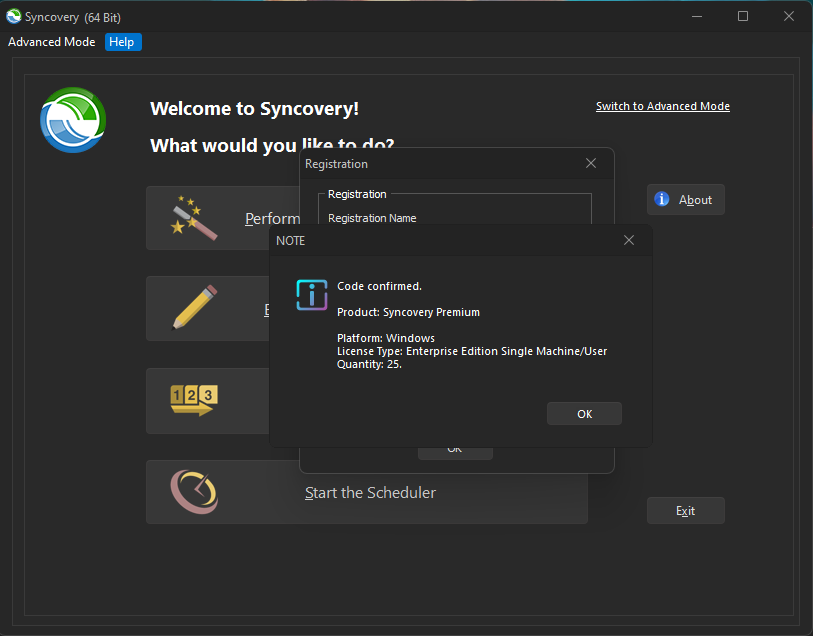Open the Help menu

coord(122,42)
